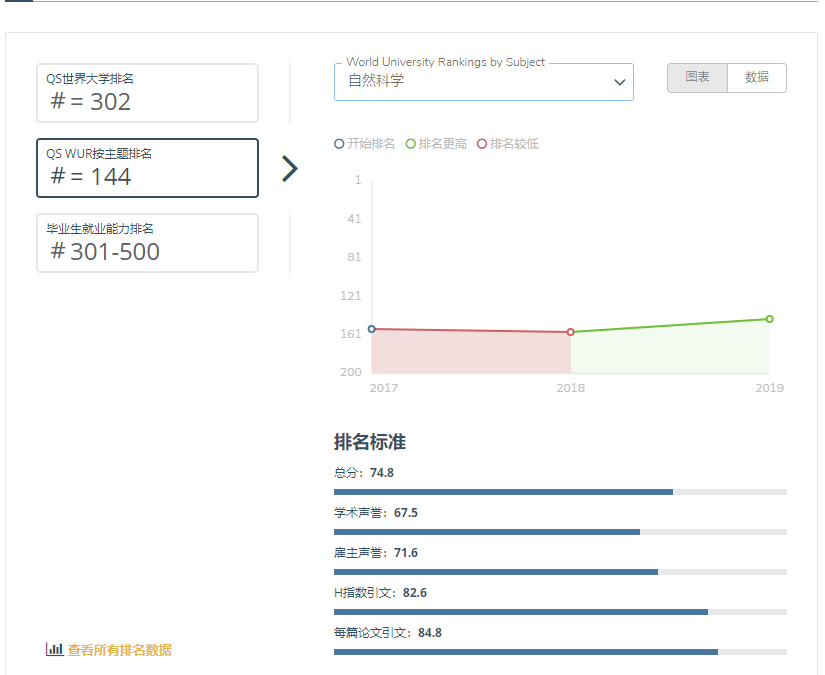Image resolution: width=825 pixels, height=675 pixels.
Task: Click the 学术声誉 score bar
Action: pyautogui.click(x=560, y=532)
